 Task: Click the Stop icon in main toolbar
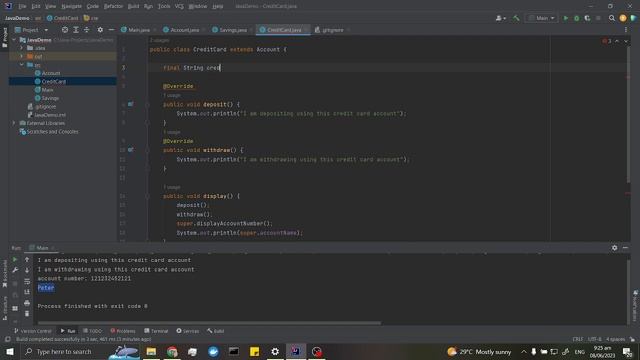(598, 18)
